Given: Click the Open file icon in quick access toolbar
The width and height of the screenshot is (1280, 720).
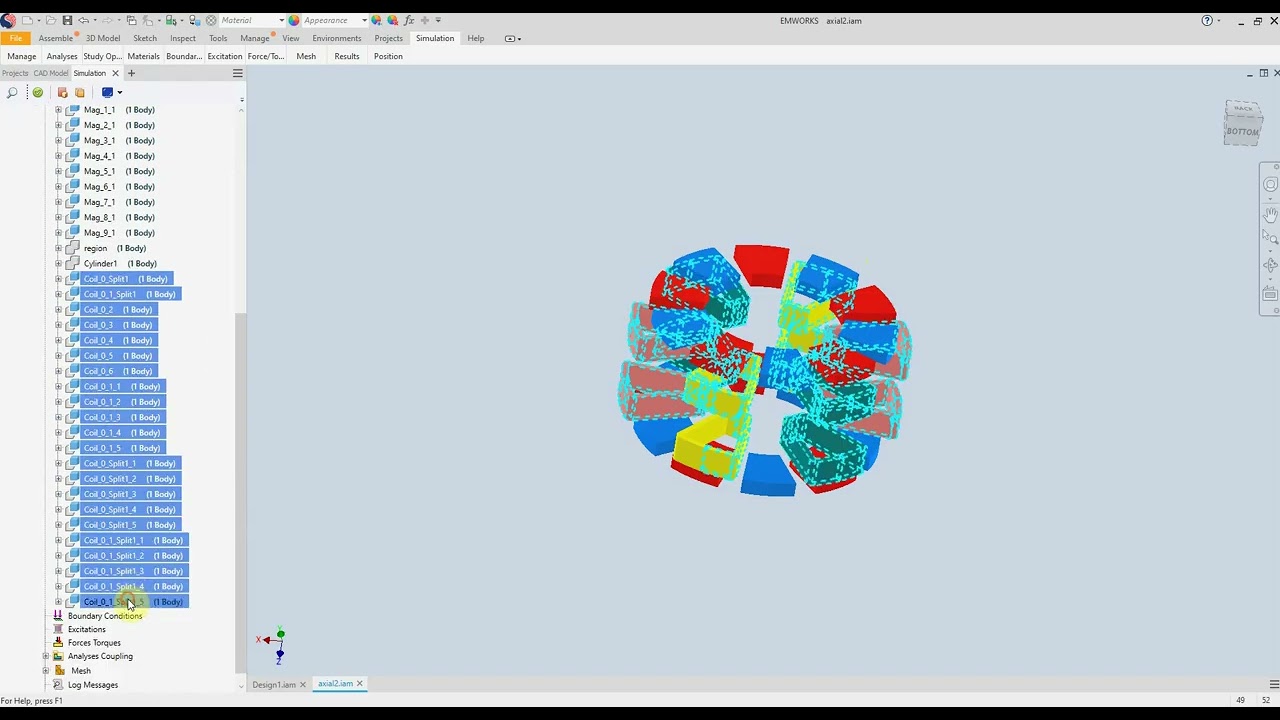Looking at the screenshot, I should (x=50, y=20).
